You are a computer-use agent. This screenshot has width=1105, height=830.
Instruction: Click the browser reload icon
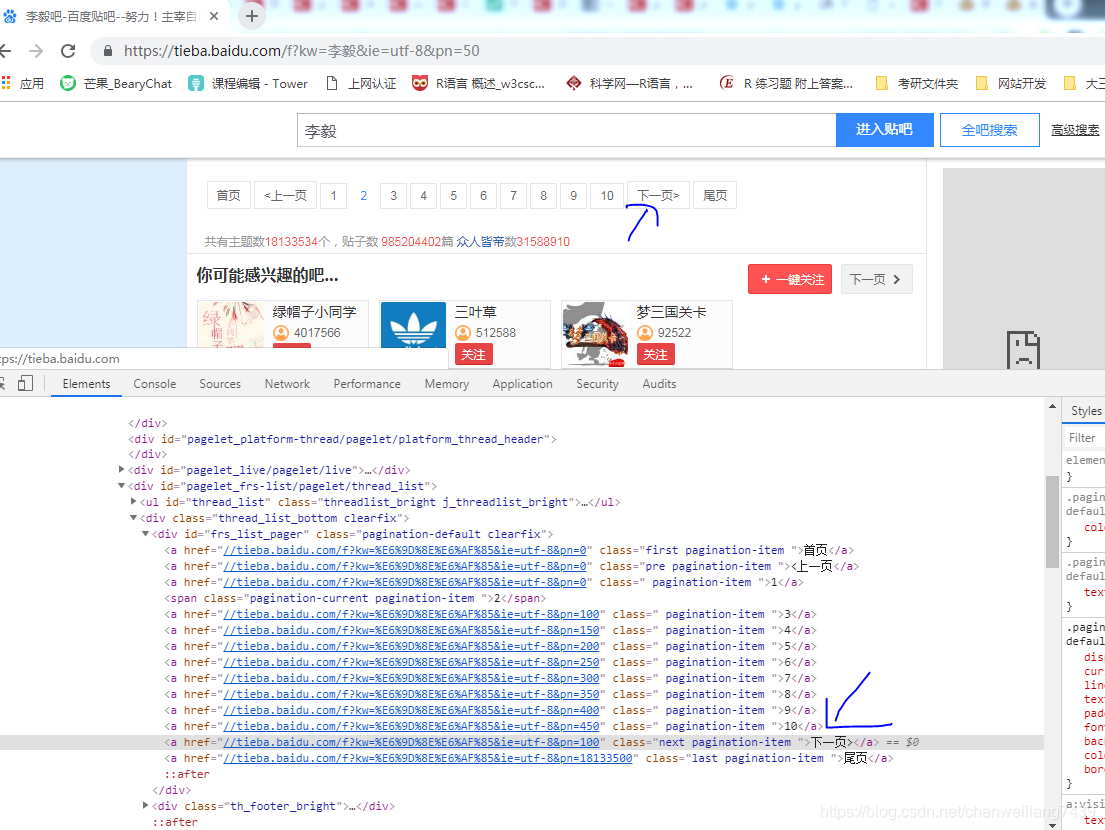click(x=68, y=51)
